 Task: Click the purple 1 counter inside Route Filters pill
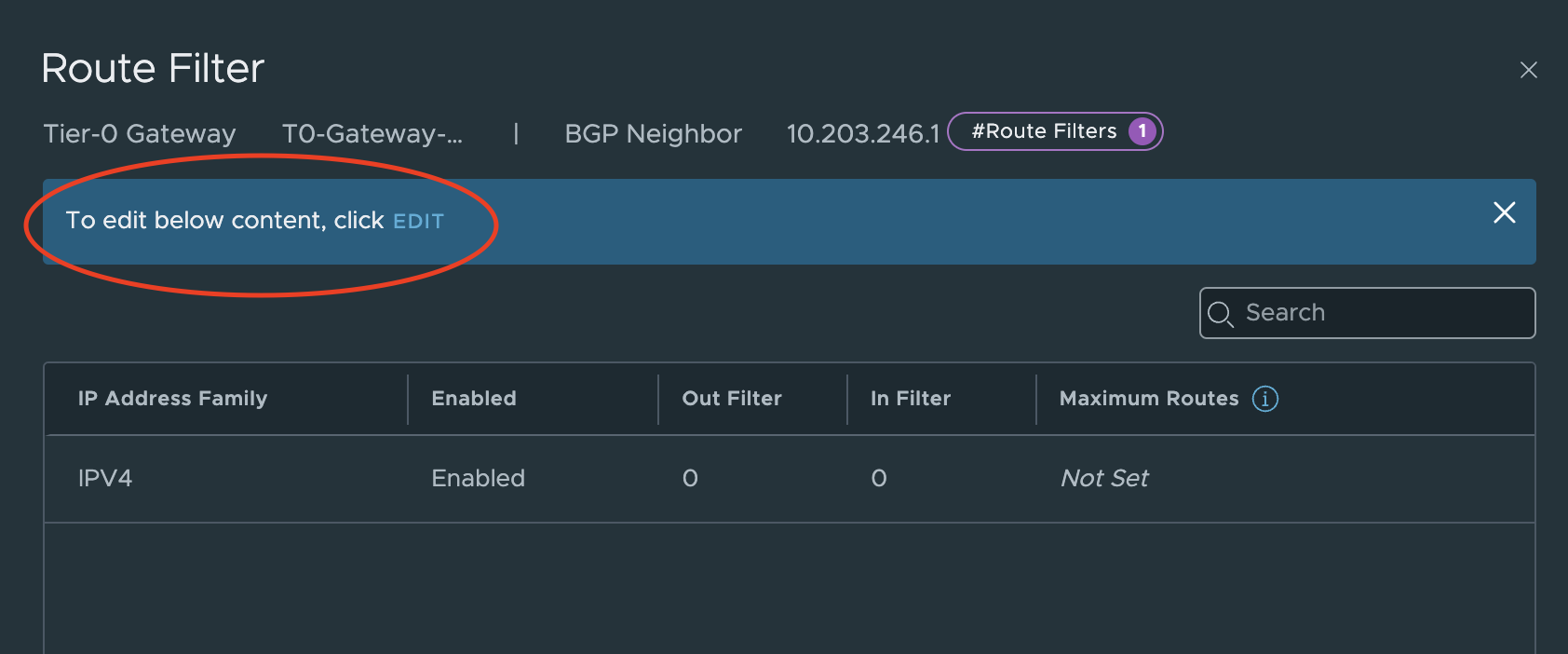click(x=1142, y=131)
